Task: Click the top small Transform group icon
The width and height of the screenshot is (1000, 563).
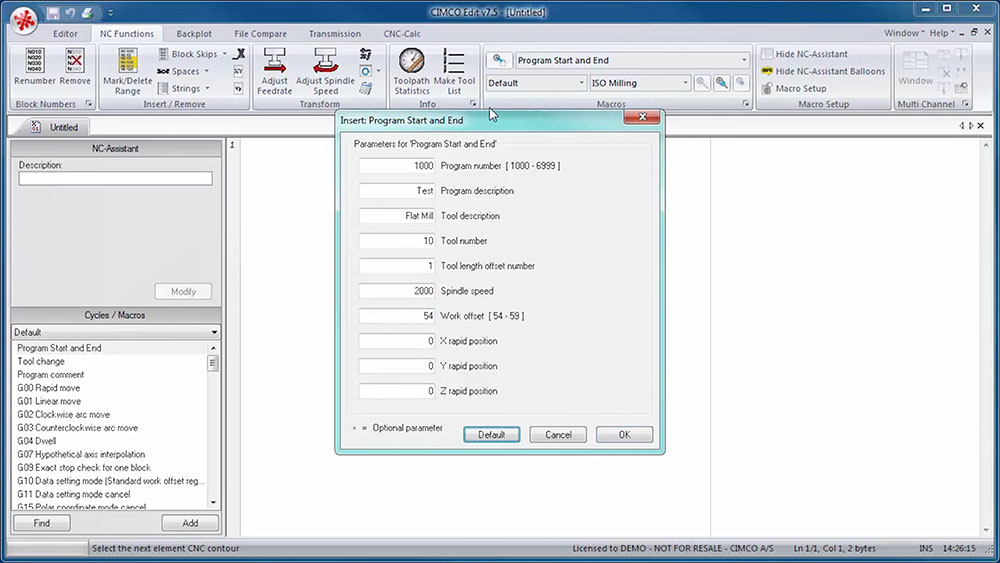Action: click(x=365, y=54)
